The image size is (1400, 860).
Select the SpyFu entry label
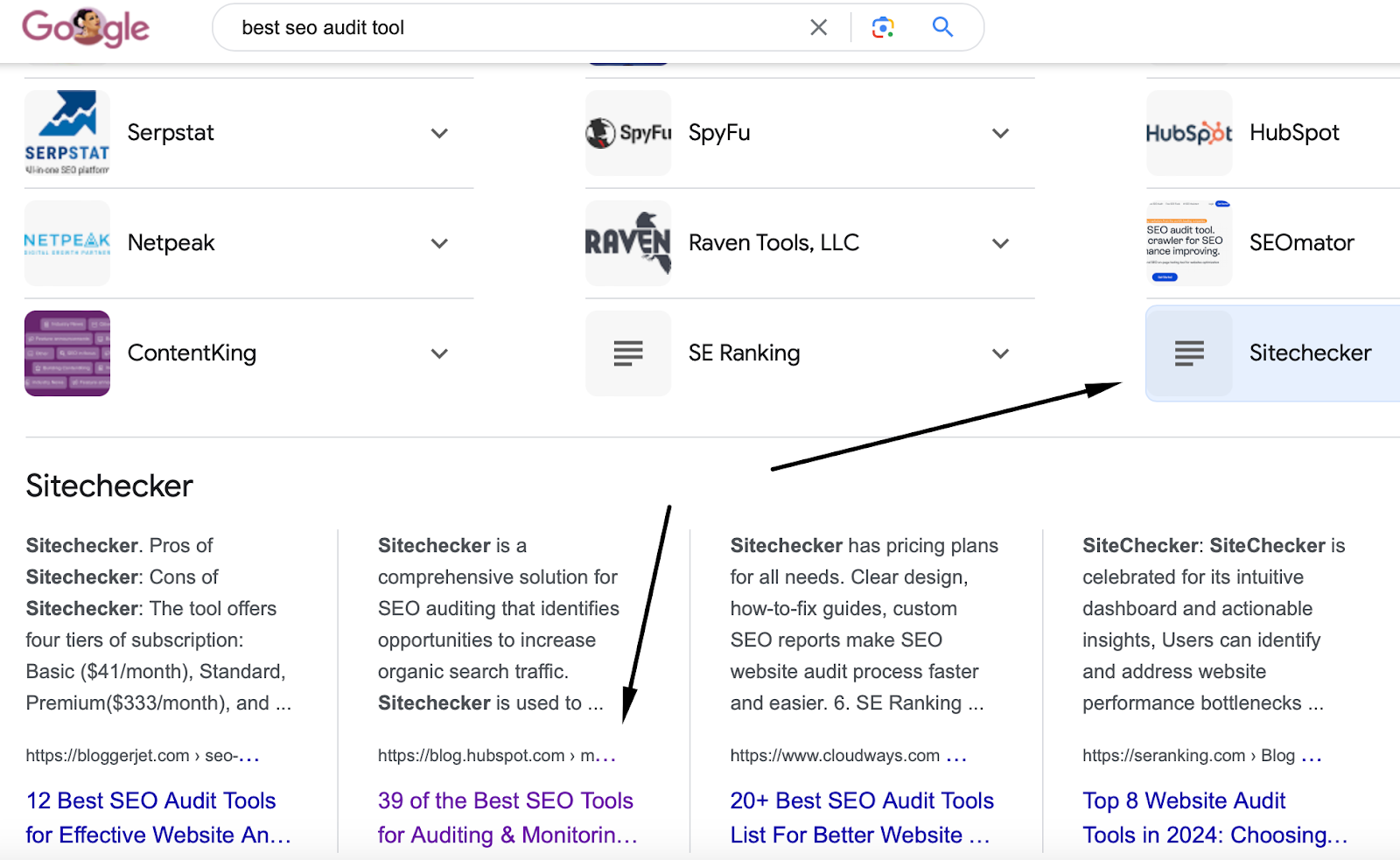point(719,133)
